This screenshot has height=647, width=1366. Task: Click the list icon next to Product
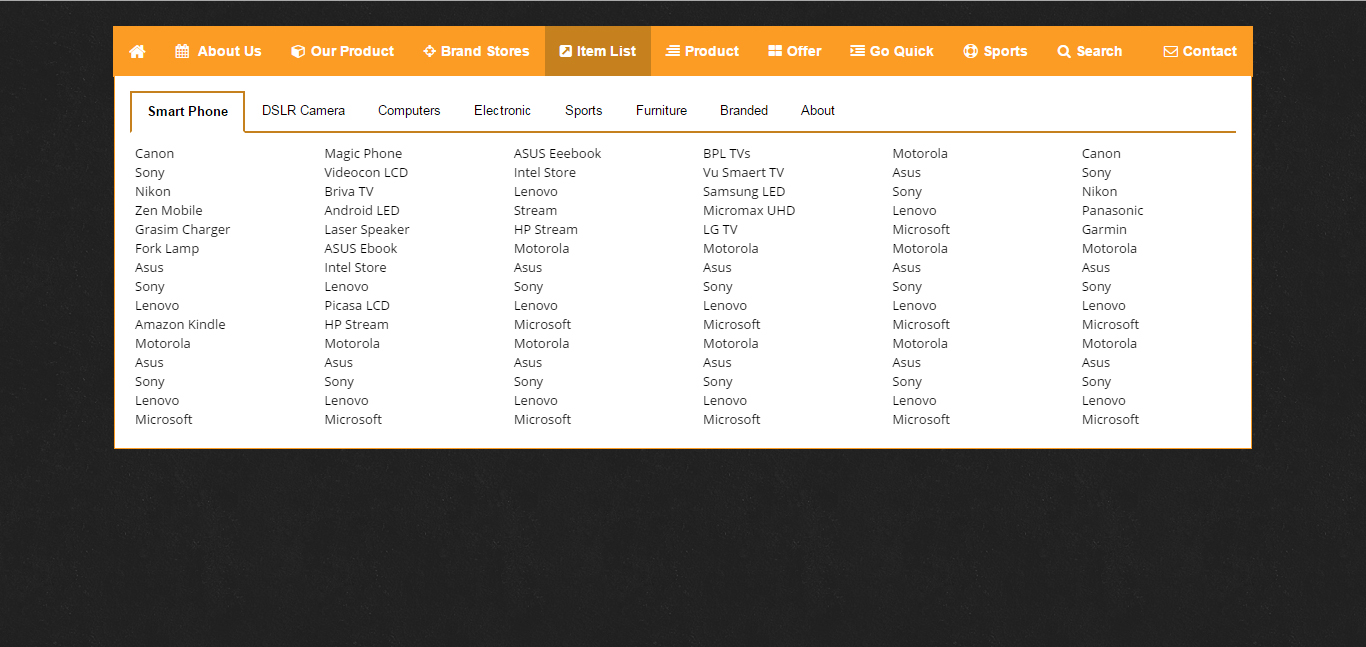tap(673, 51)
